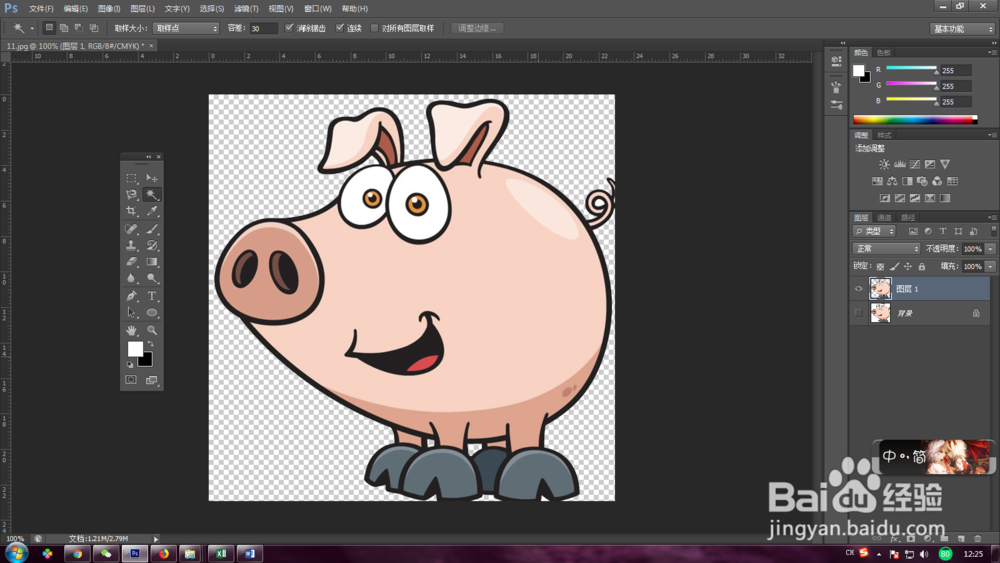Change screen mode button in toolbox
The width and height of the screenshot is (1000, 563).
pos(151,380)
